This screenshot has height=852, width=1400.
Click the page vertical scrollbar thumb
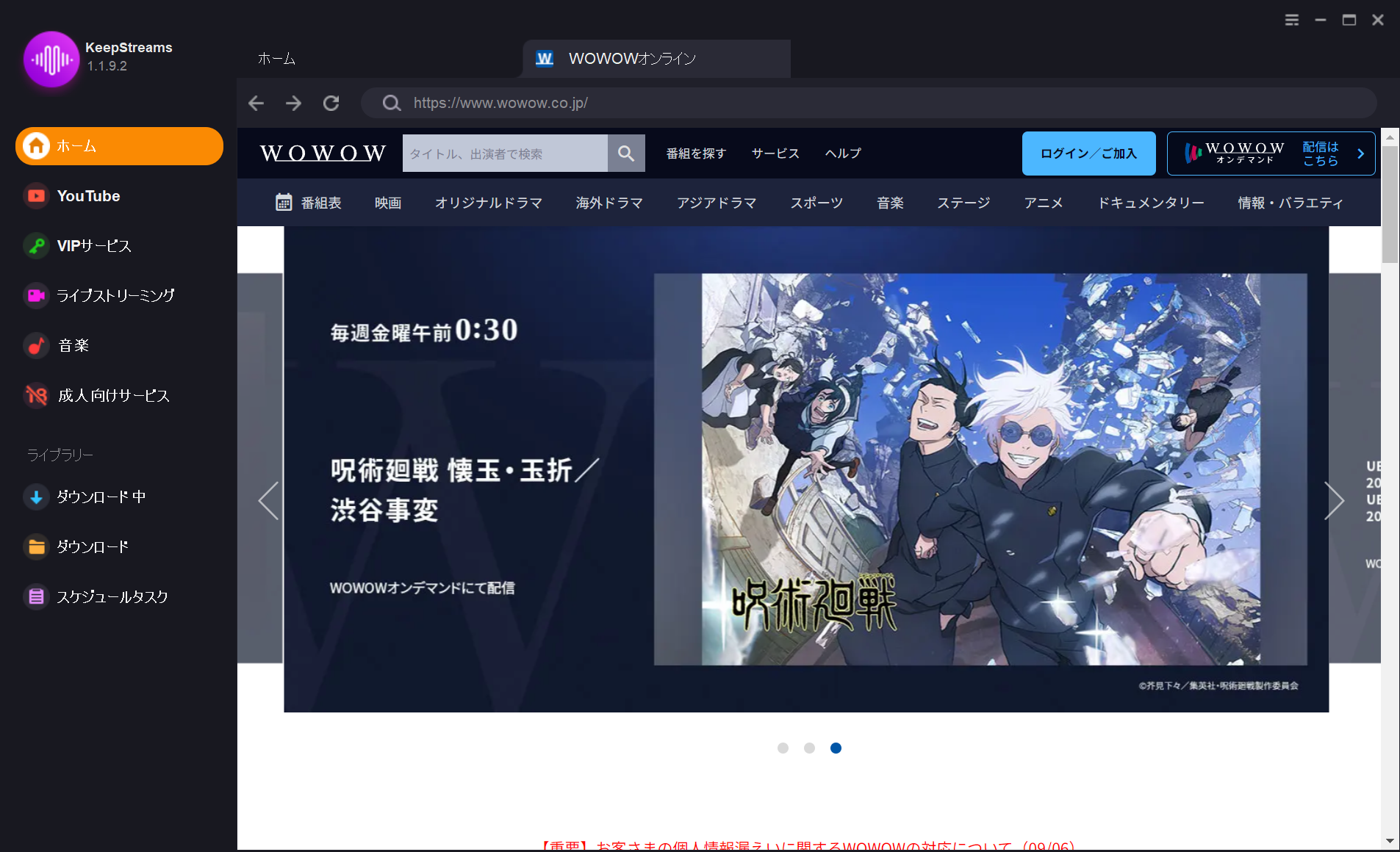coord(1389,204)
